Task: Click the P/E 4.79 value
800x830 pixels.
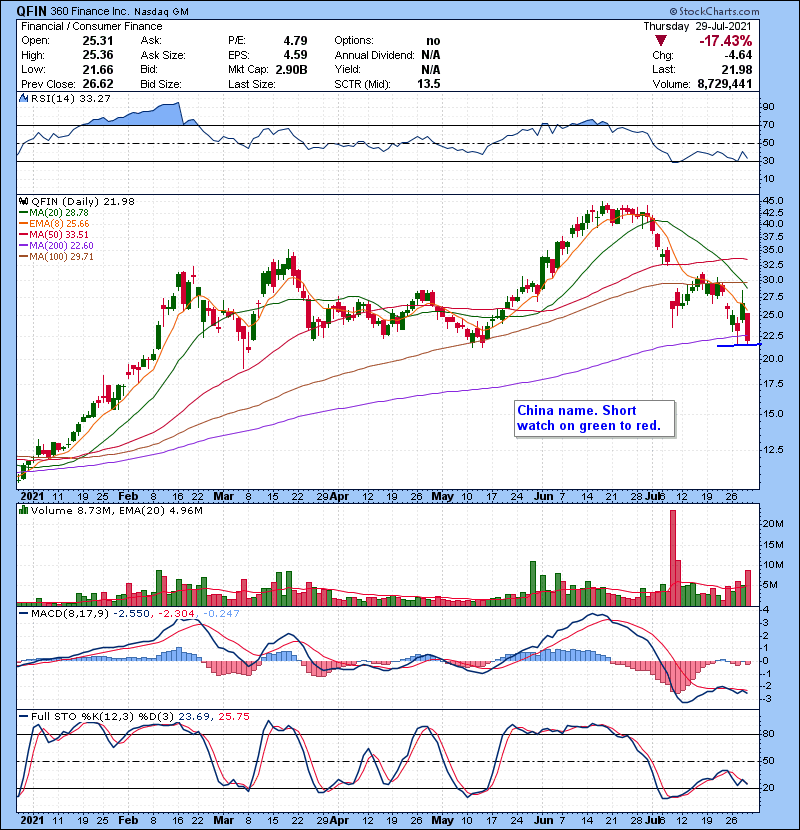Action: [x=295, y=41]
